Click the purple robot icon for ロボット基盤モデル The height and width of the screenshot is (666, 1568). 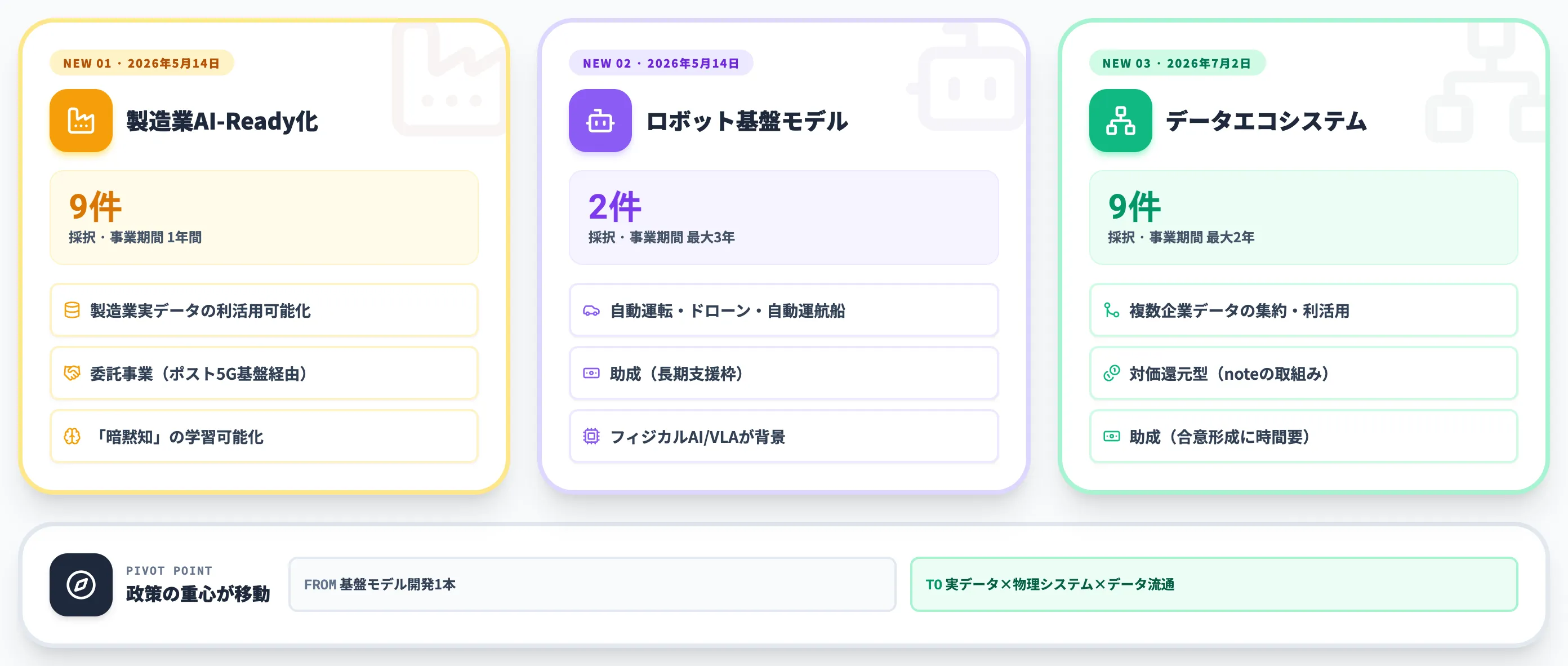[x=600, y=121]
